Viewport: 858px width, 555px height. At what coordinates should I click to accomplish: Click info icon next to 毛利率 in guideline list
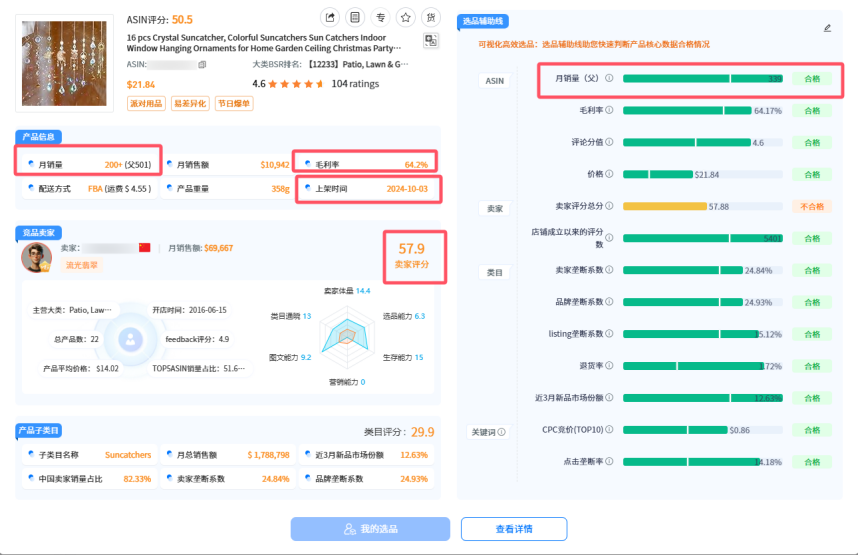click(x=609, y=110)
